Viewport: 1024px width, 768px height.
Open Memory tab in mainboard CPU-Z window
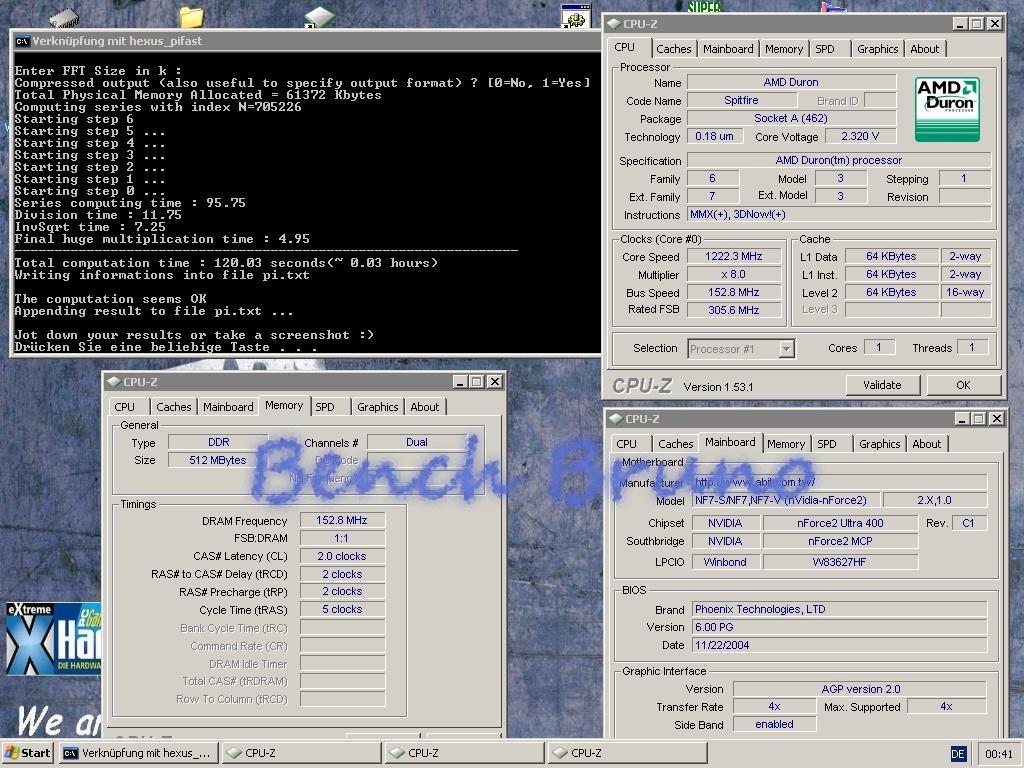(786, 444)
